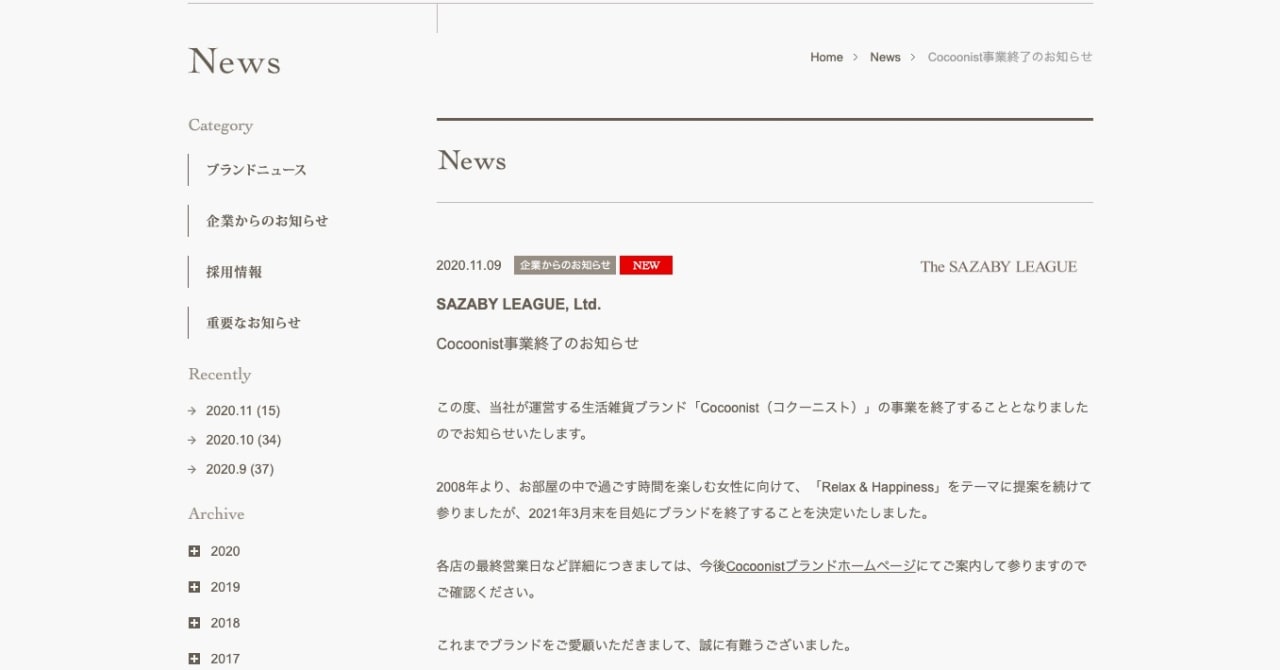Click the arrow beside 2020.11 (15)
The height and width of the screenshot is (670, 1280).
(x=192, y=411)
